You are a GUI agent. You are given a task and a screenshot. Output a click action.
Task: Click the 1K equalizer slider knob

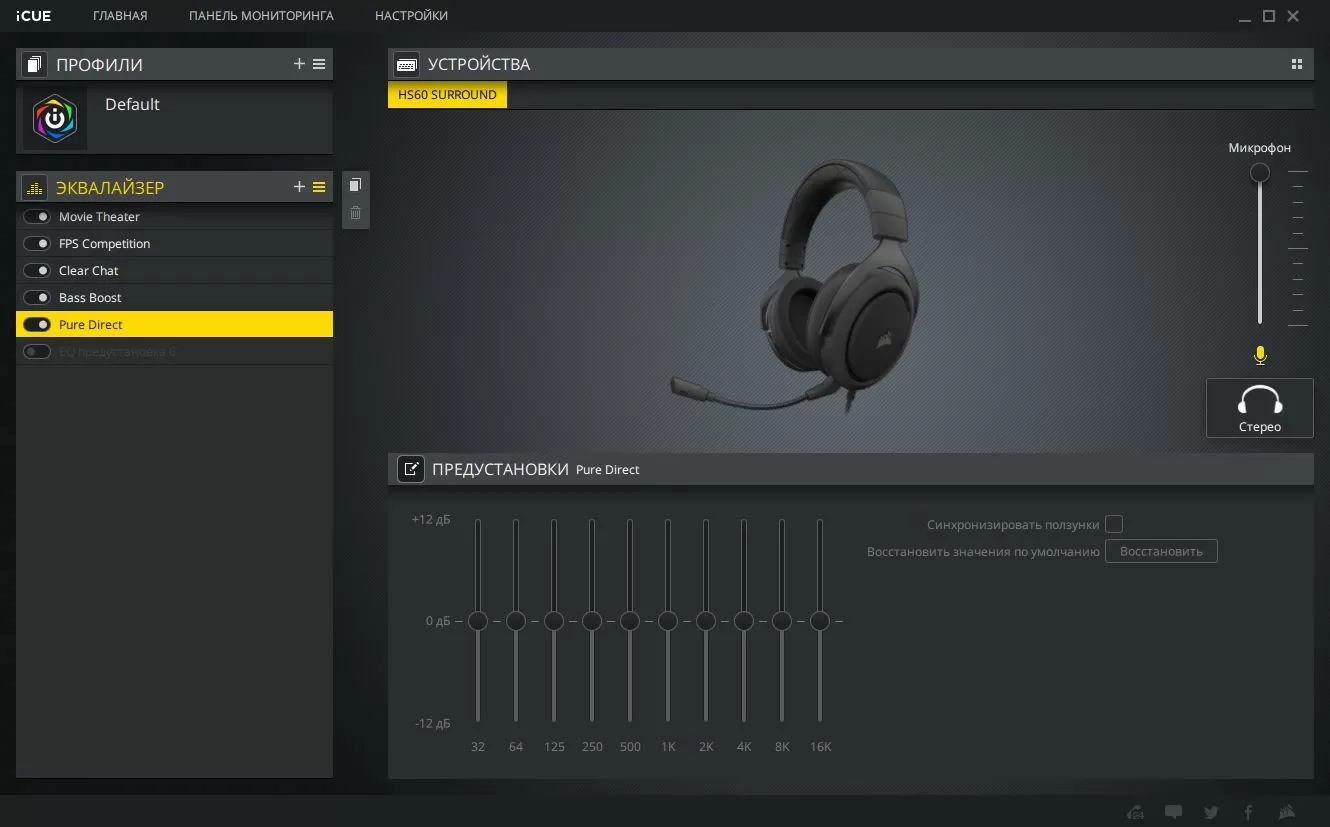pos(668,621)
